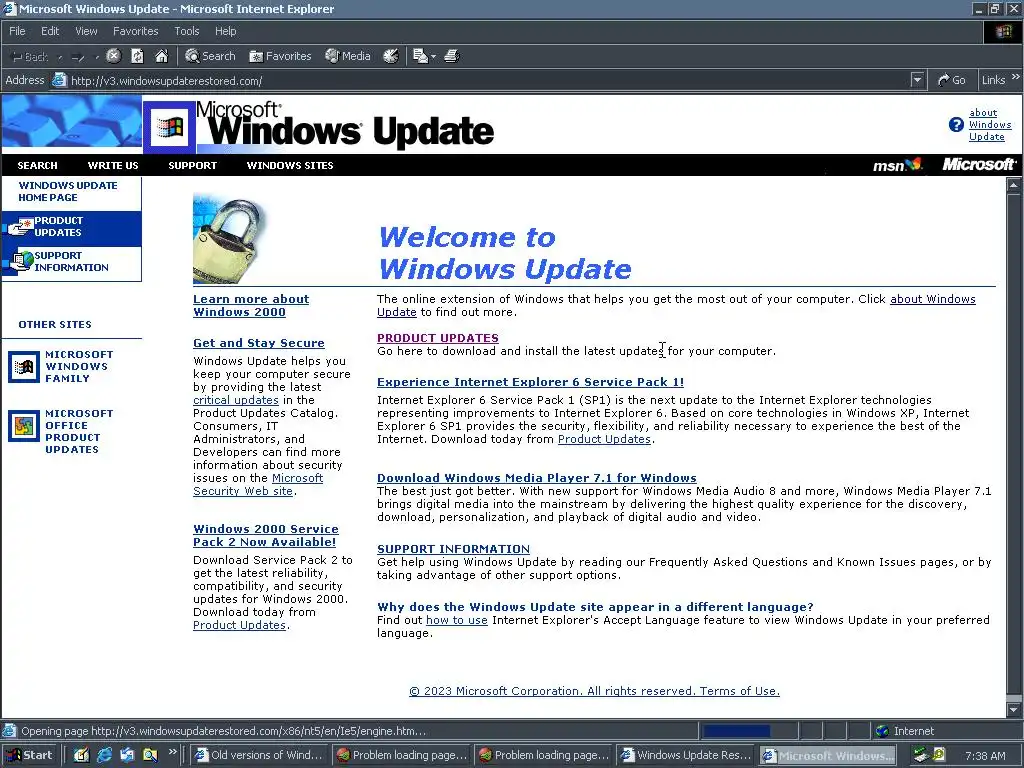Click the Internet zone globe in status bar
This screenshot has width=1024, height=768.
[x=882, y=731]
